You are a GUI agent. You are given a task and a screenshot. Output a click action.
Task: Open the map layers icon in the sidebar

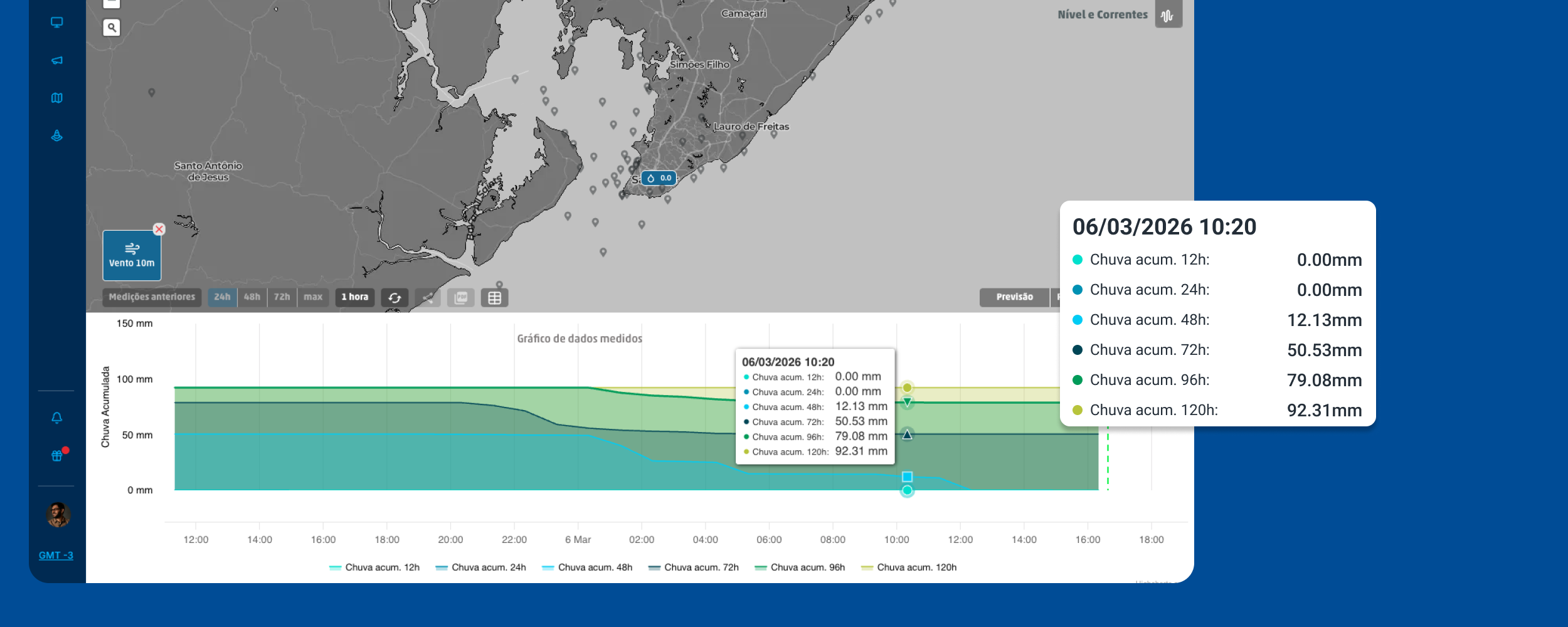(56, 98)
